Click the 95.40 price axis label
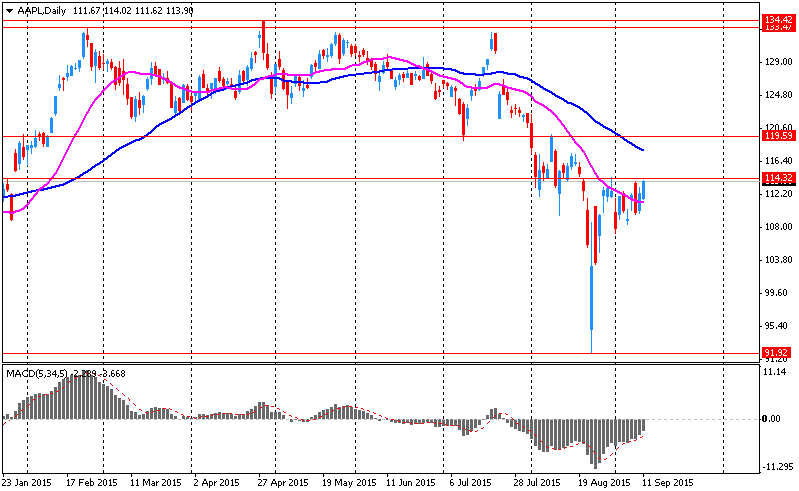This screenshot has width=799, height=491. 776,326
